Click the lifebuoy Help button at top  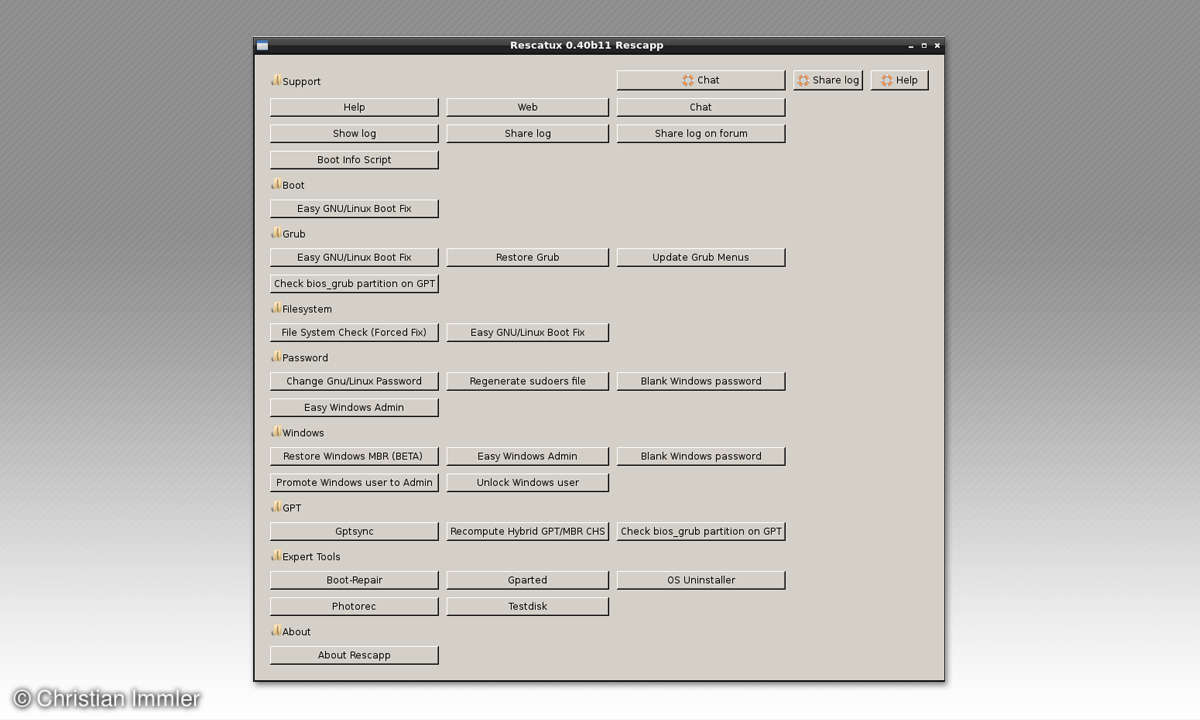coord(899,80)
